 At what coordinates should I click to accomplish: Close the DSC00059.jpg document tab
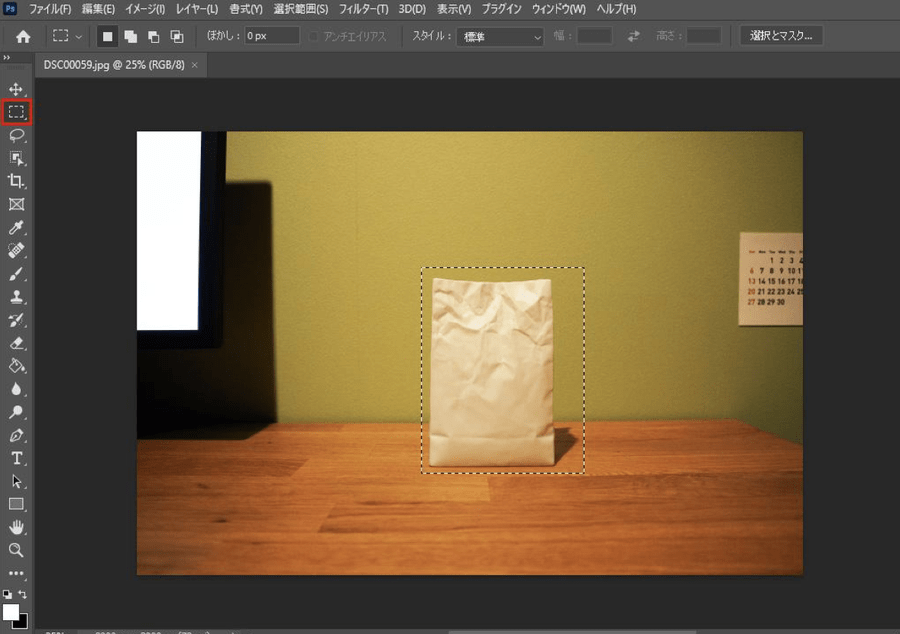[195, 65]
